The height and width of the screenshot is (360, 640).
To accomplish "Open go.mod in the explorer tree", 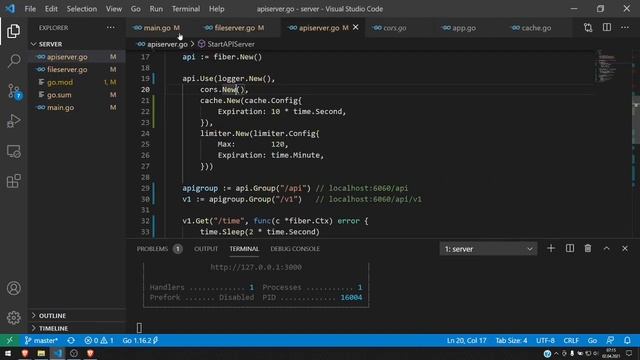I will (x=77, y=82).
